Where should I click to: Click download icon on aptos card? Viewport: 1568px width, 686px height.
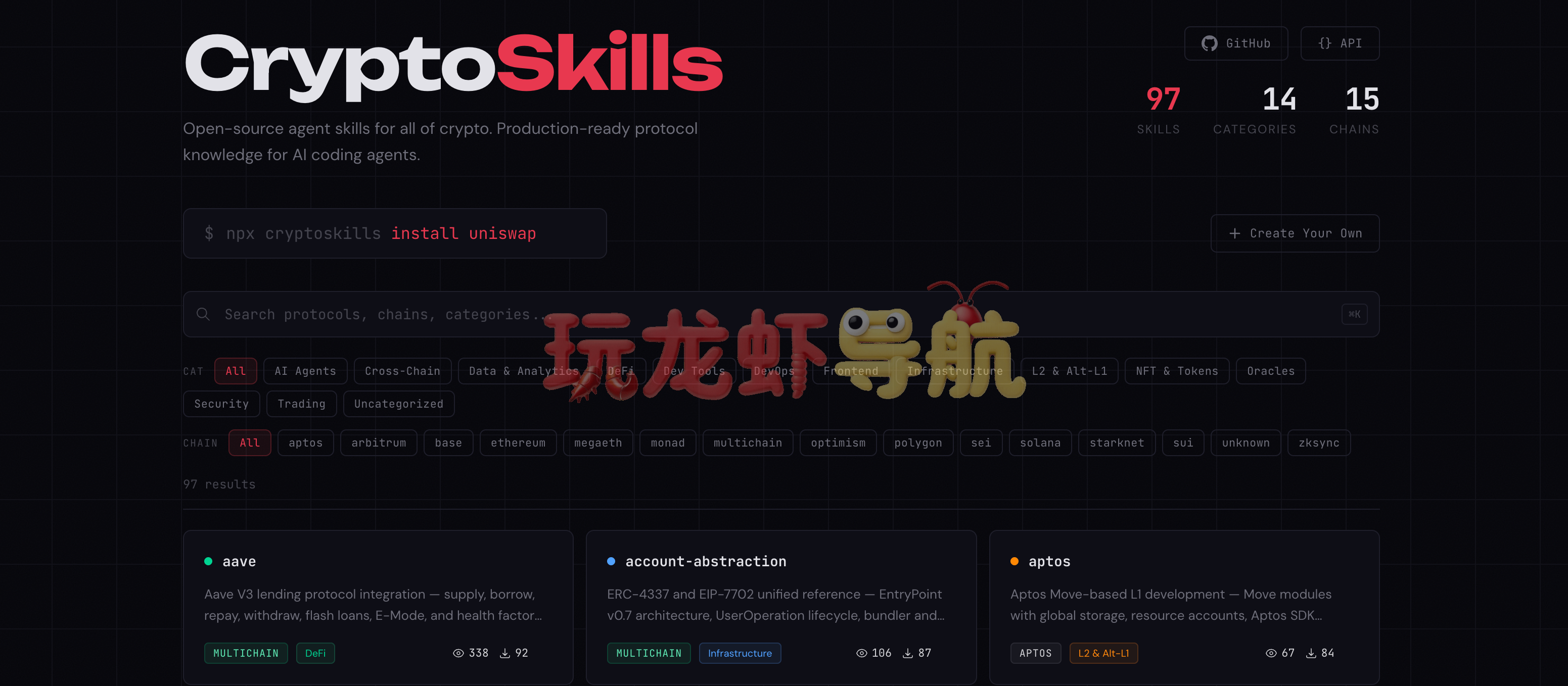(1311, 653)
